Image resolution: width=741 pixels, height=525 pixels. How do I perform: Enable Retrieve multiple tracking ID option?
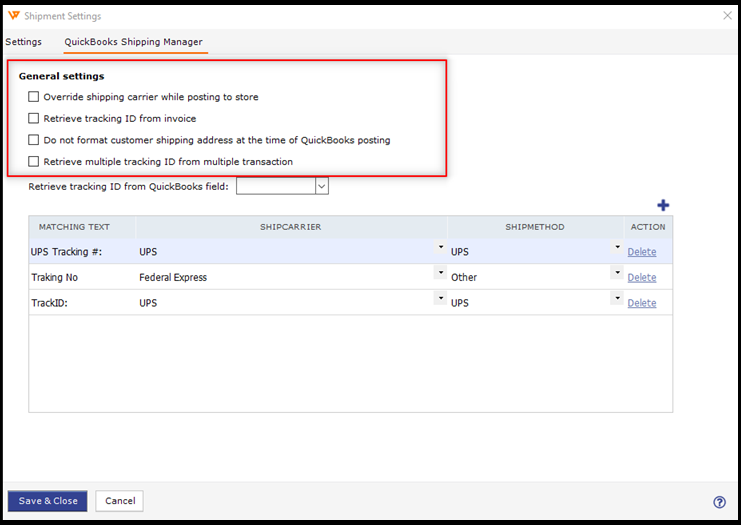(x=34, y=161)
